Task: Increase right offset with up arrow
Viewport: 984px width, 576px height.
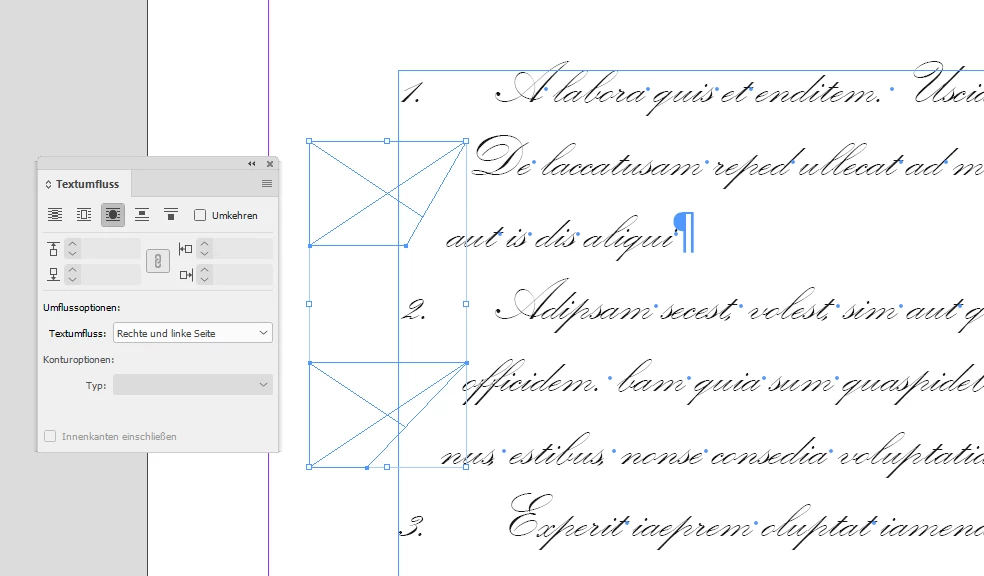Action: (x=204, y=270)
